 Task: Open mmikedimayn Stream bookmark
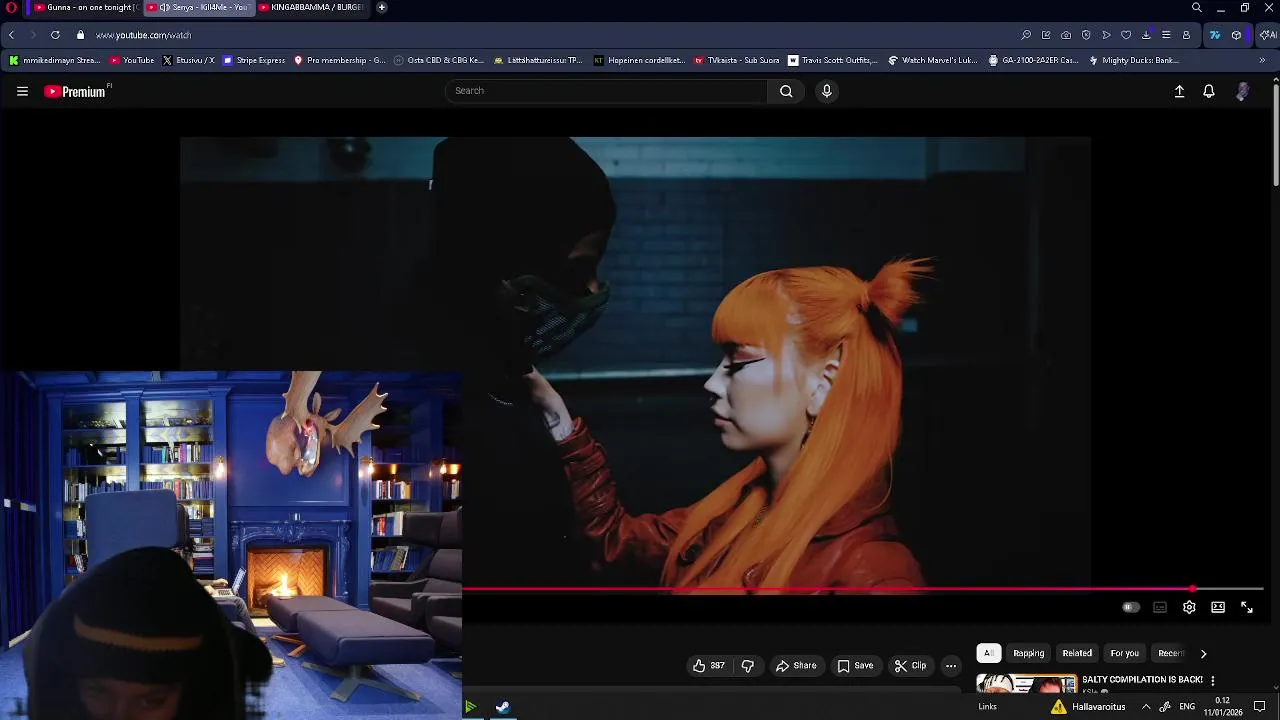point(55,60)
